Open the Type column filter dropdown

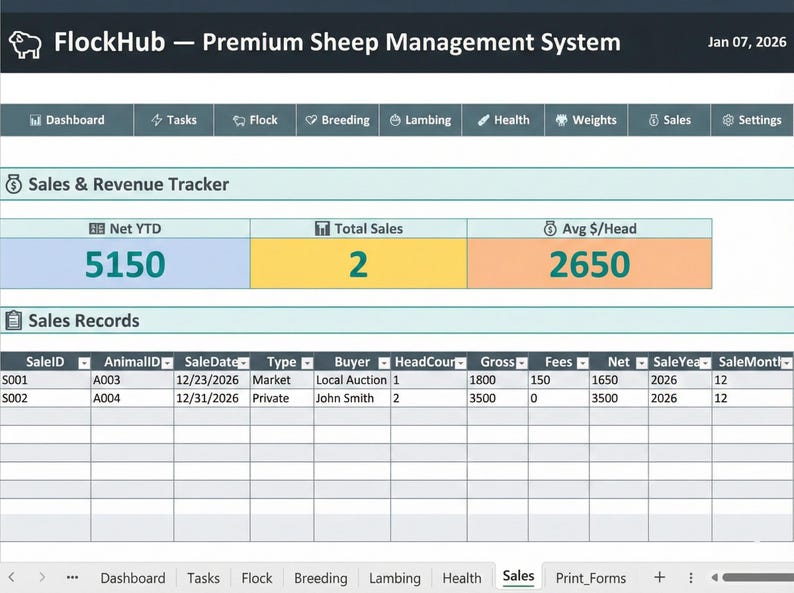click(307, 363)
